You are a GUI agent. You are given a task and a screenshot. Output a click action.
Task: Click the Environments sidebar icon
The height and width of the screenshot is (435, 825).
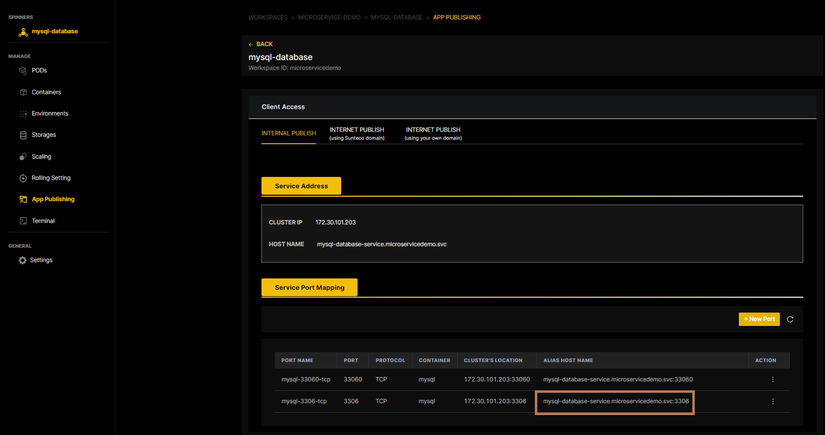23,113
